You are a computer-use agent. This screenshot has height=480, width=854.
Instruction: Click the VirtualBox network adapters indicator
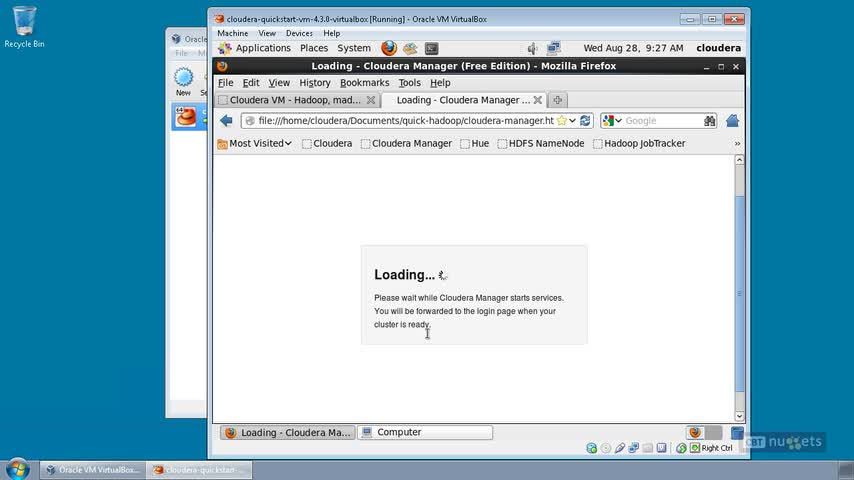633,448
